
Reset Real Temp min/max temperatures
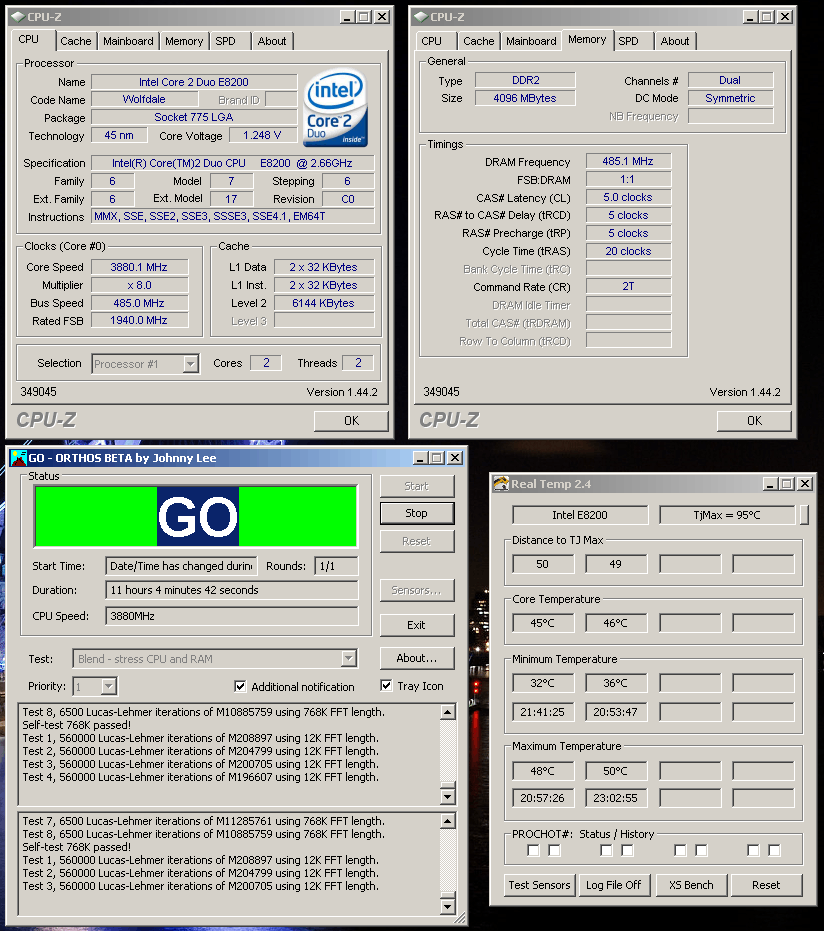tap(766, 885)
